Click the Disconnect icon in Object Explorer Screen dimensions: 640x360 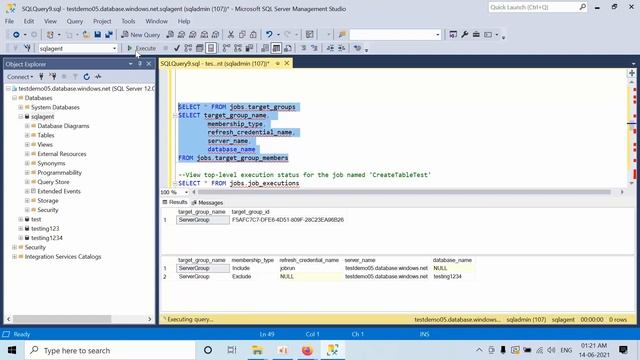click(53, 76)
